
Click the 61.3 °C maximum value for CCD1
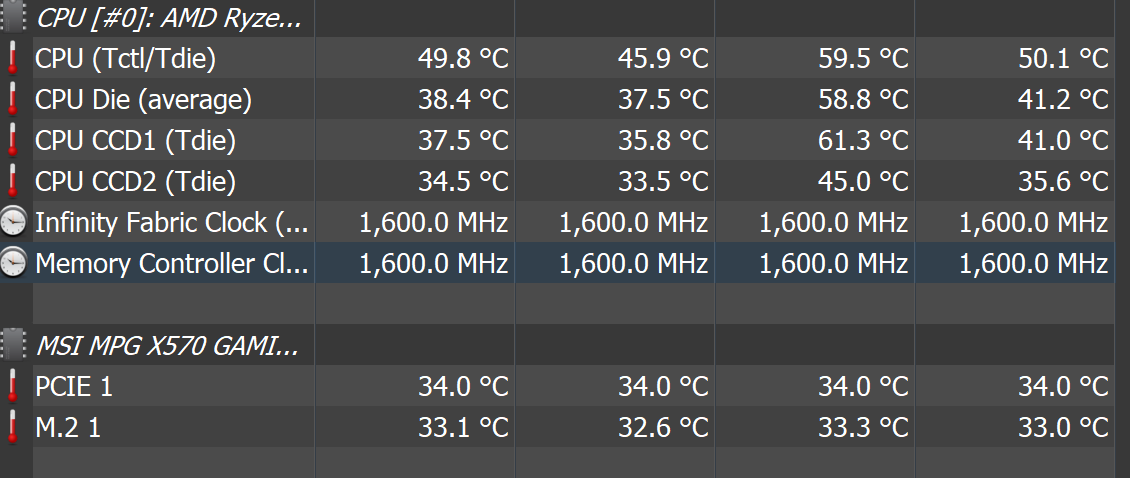pos(863,141)
